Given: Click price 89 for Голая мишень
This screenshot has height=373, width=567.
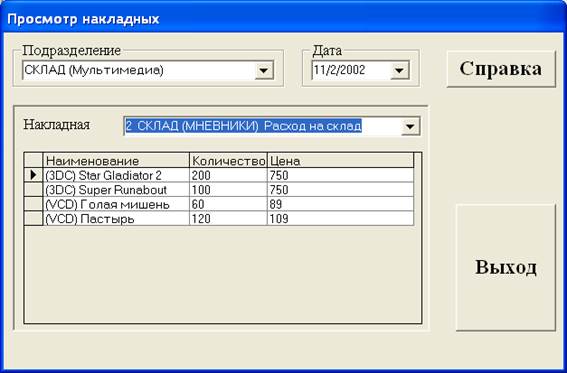Looking at the screenshot, I should (340, 204).
